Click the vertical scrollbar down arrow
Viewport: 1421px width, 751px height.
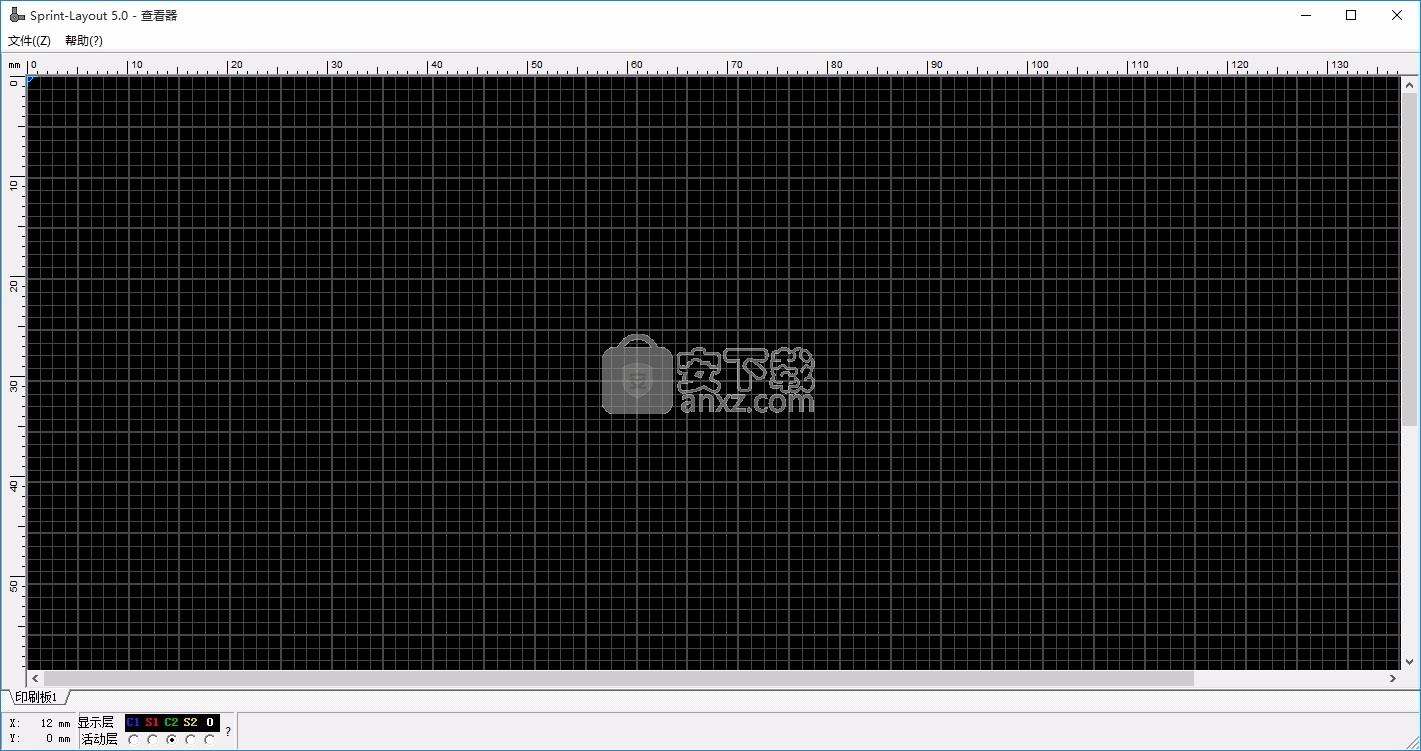(1410, 661)
